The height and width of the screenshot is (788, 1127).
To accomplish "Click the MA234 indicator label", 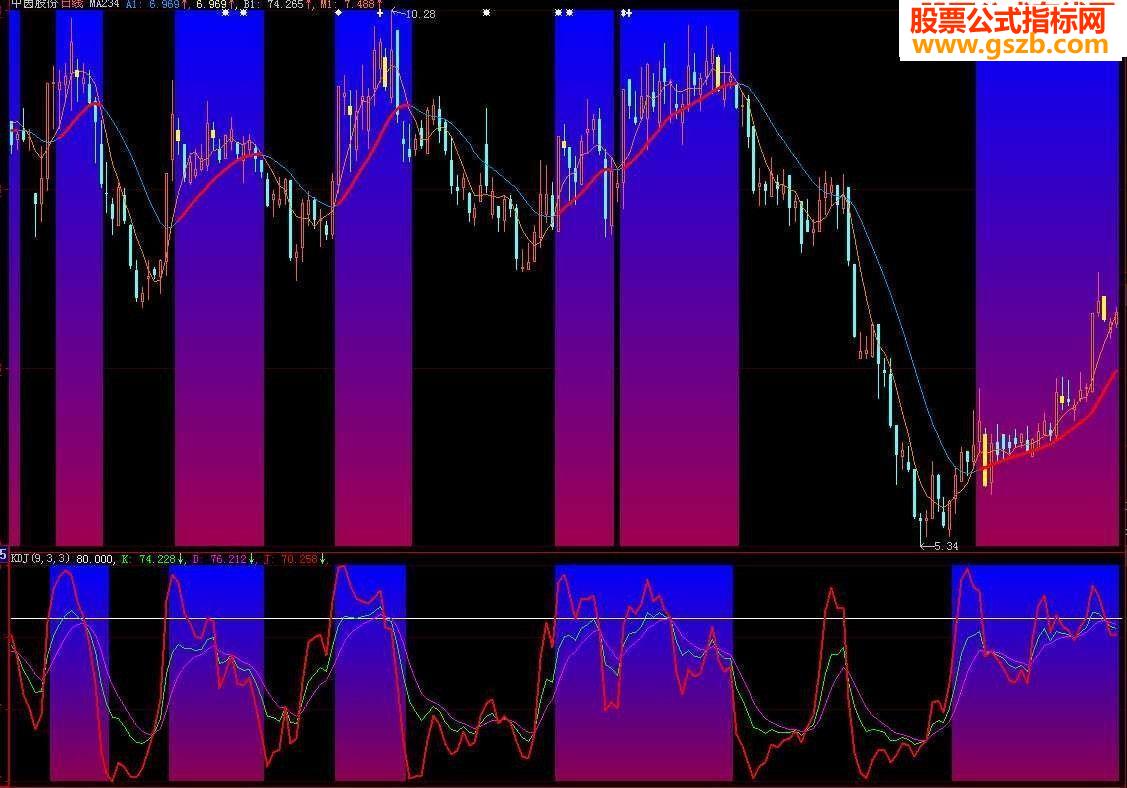I will [104, 4].
